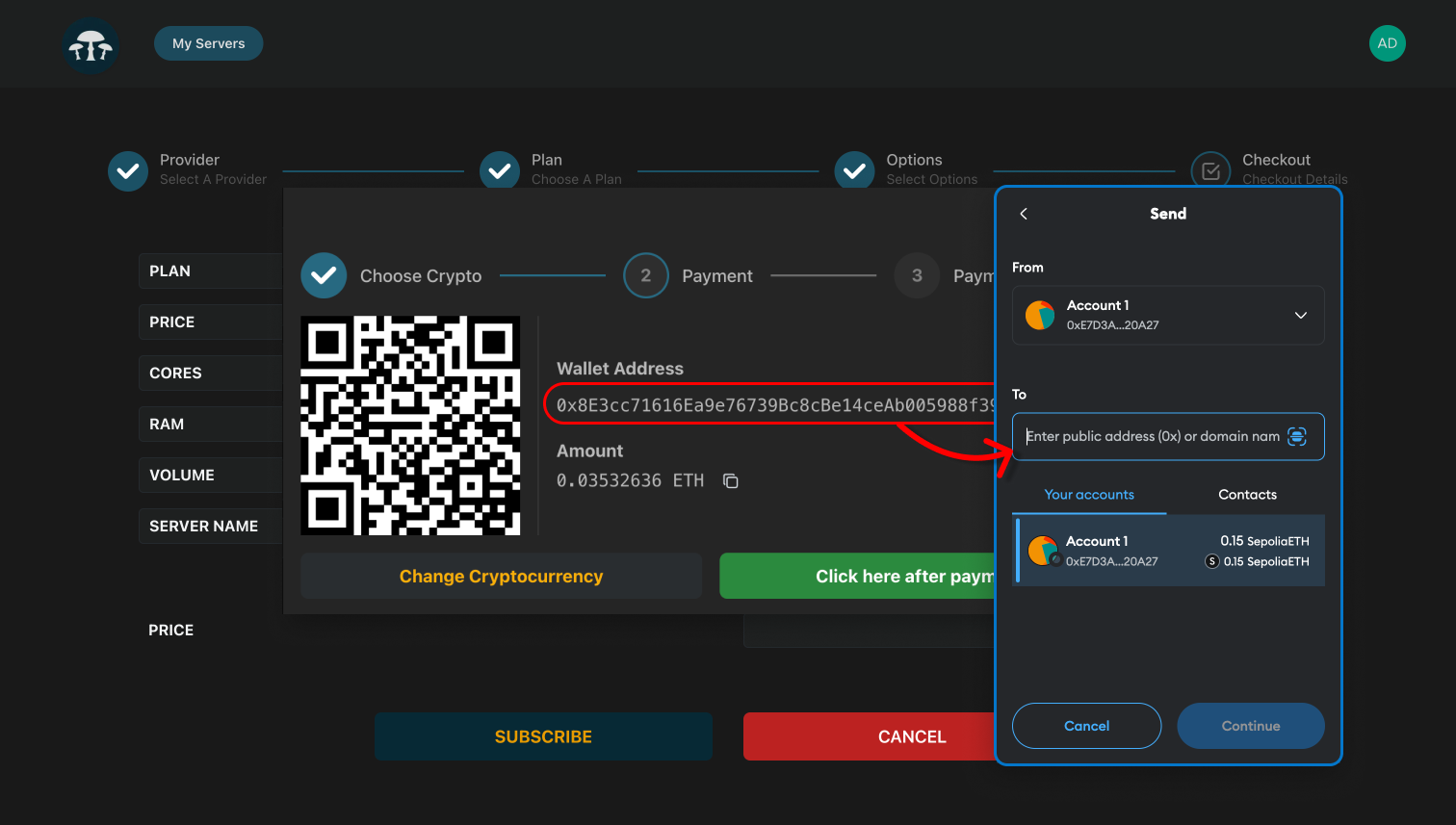Click the scan QR code icon in To field

[1297, 437]
